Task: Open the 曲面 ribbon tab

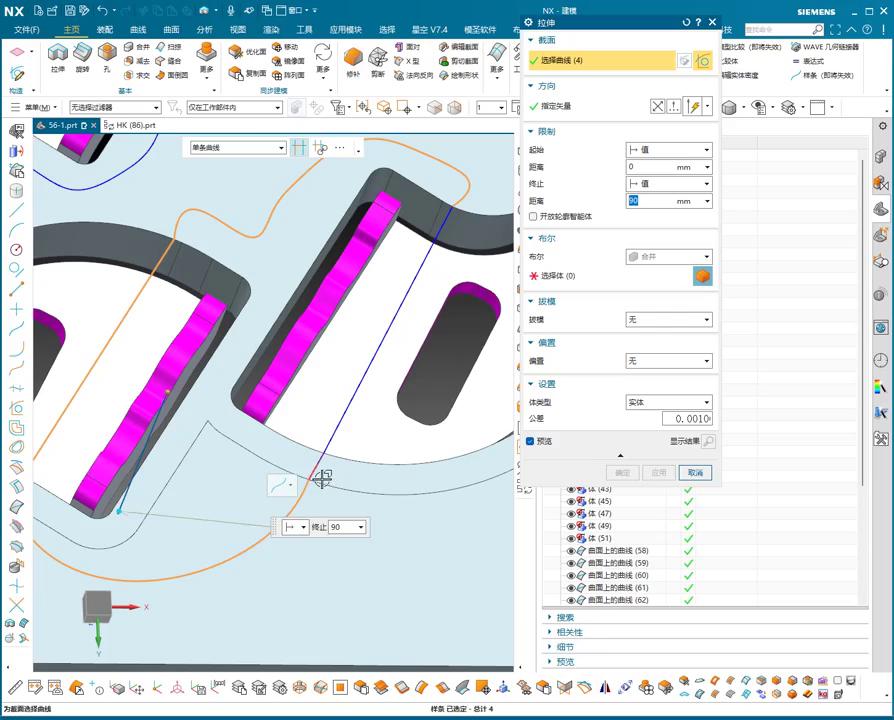Action: [x=171, y=30]
